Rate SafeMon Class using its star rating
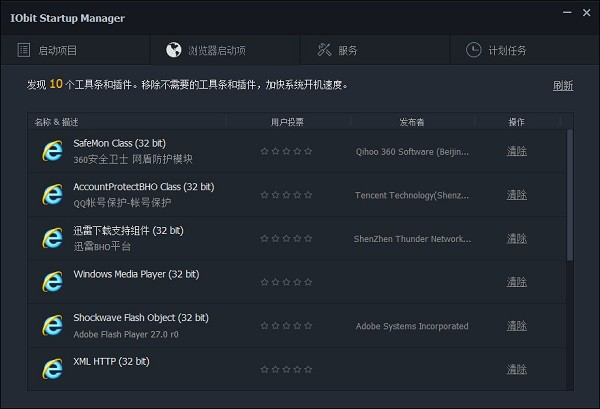The height and width of the screenshot is (409, 600). pyautogui.click(x=286, y=152)
